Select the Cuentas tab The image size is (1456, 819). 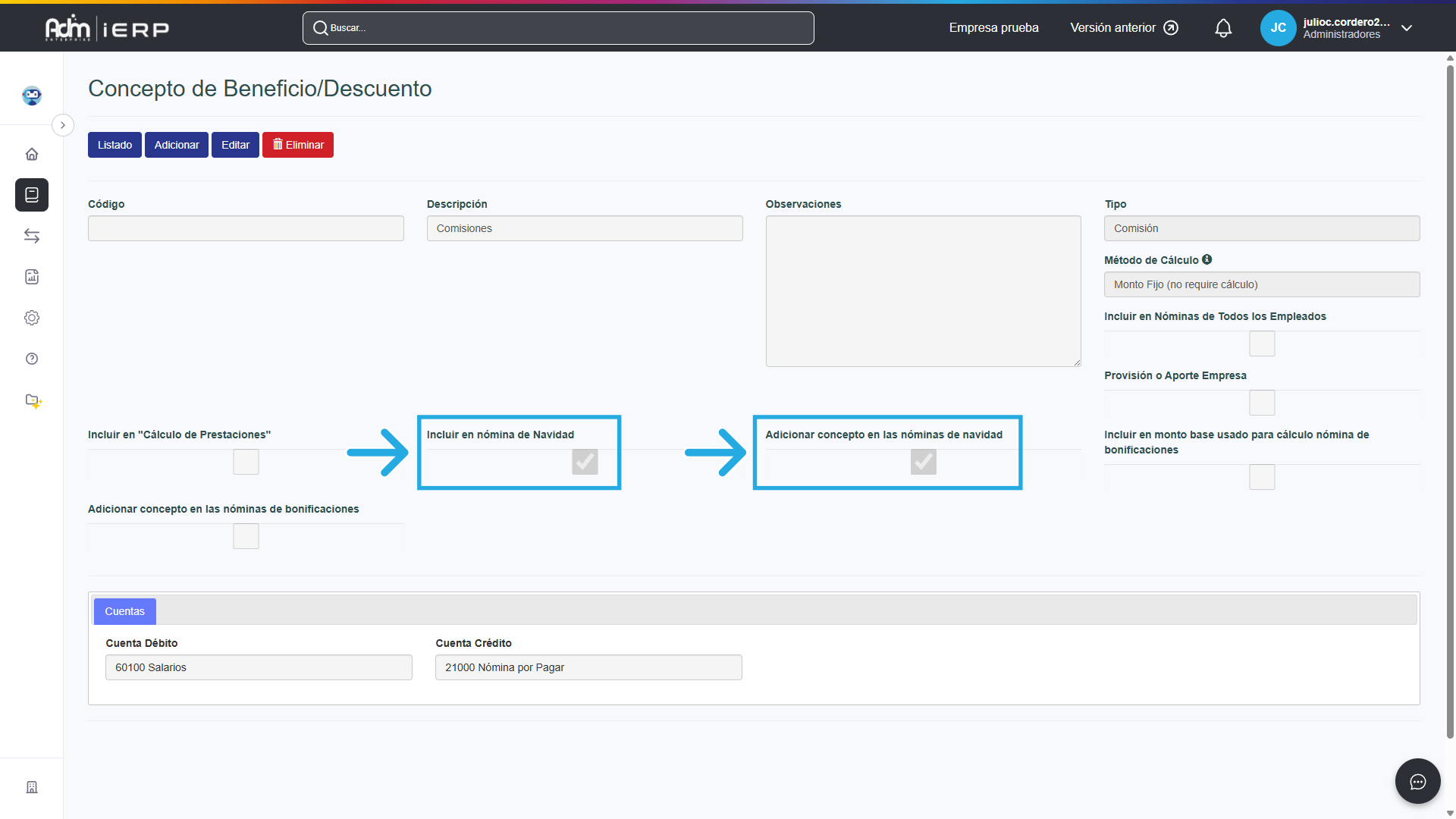pos(124,611)
